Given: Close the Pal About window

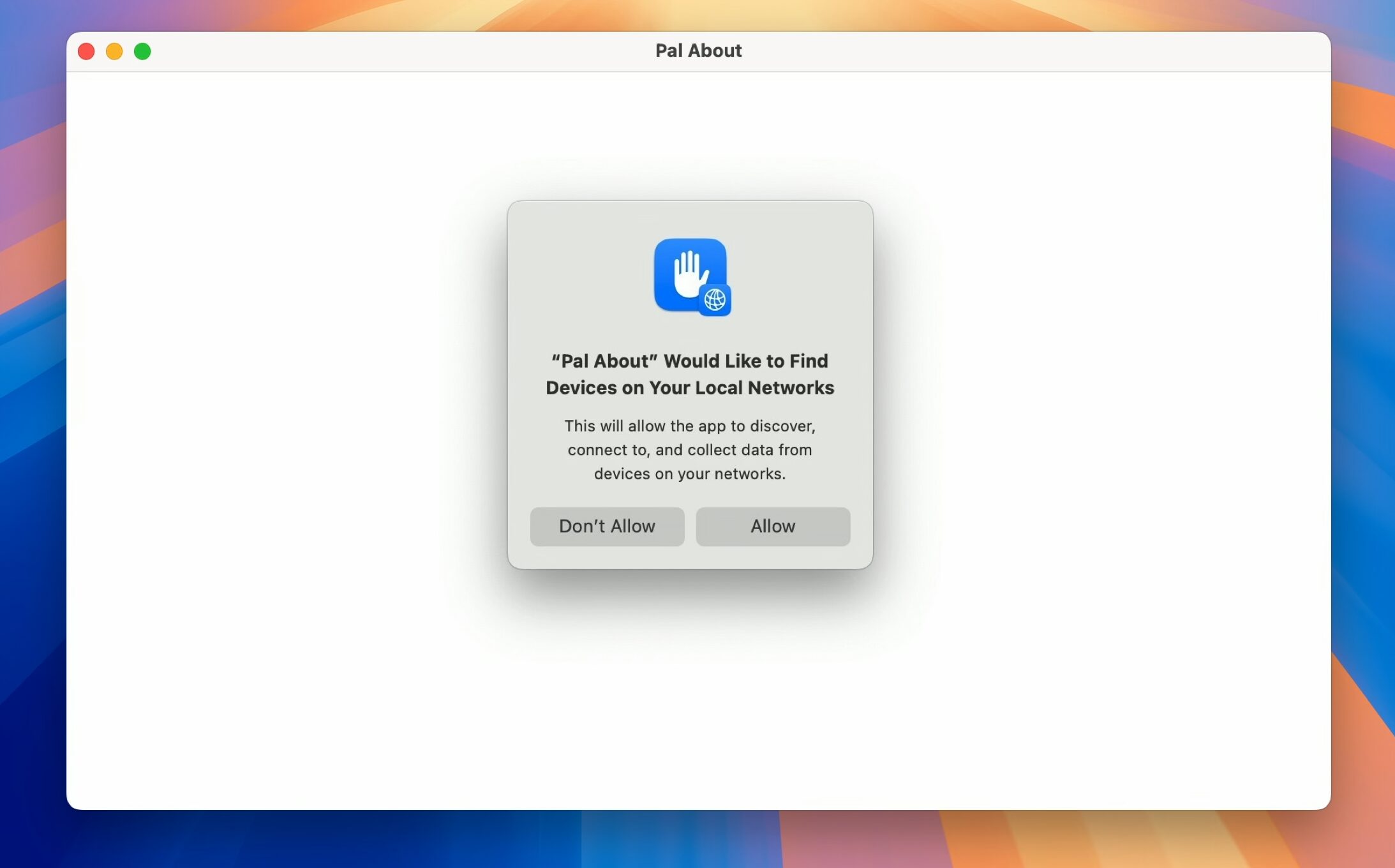Looking at the screenshot, I should (x=86, y=51).
